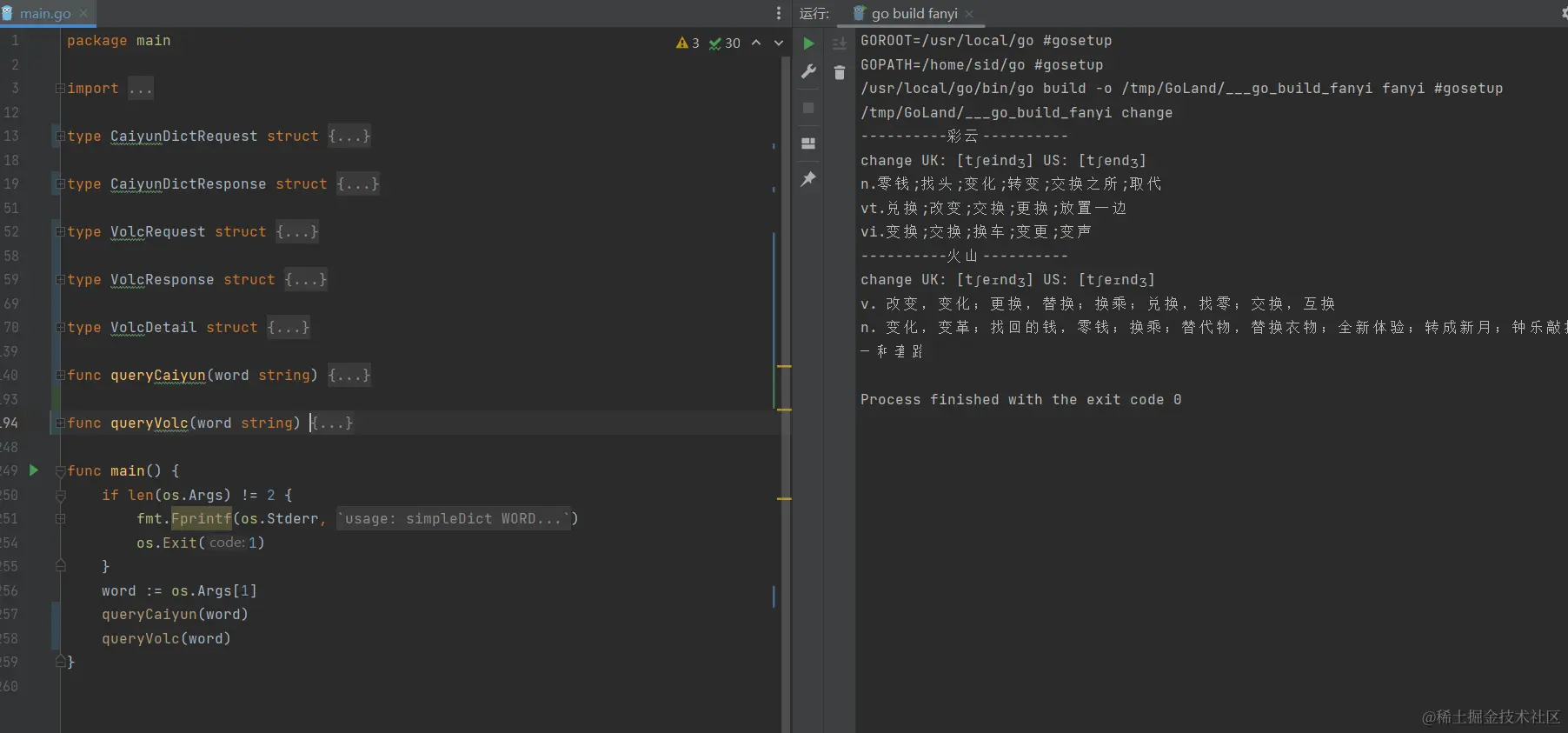Screen dimensions: 1568x733
Task: Expand the CaiyunDictRequest struct fold
Action: click(x=60, y=137)
